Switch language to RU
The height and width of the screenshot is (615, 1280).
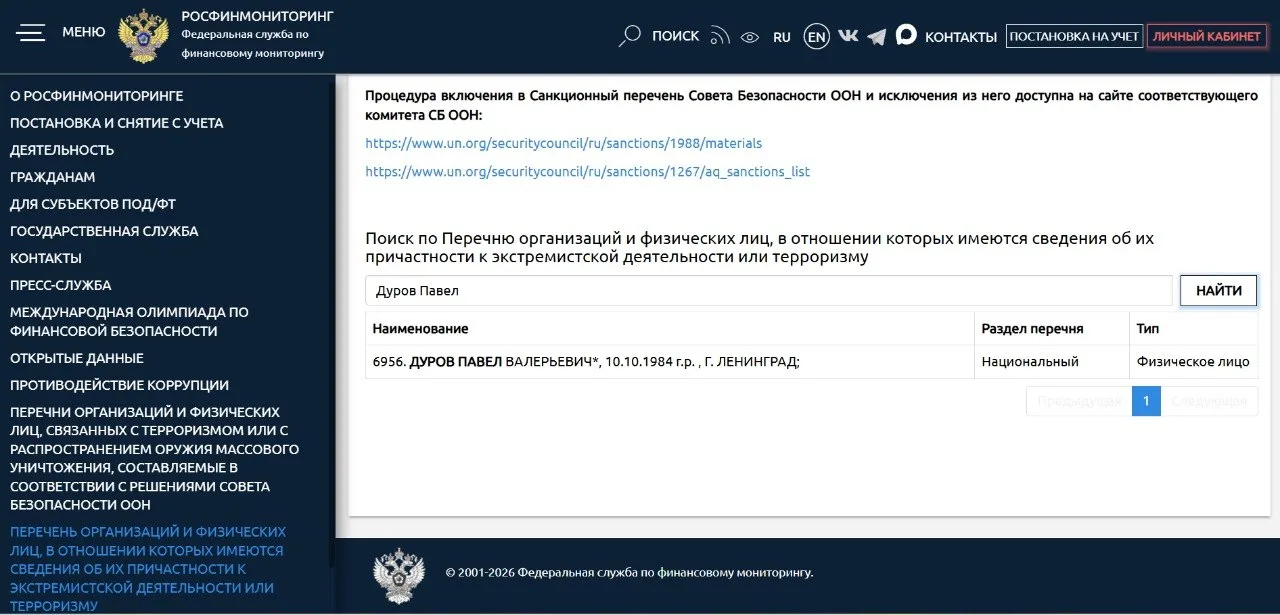click(782, 37)
